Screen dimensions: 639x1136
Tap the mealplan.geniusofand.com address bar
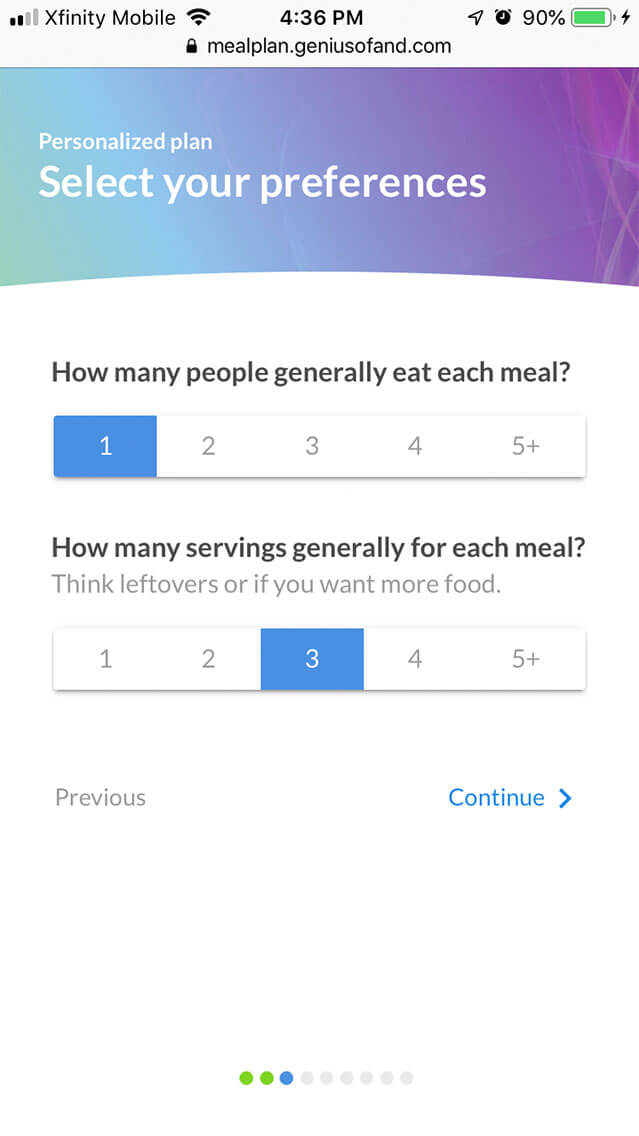(328, 46)
